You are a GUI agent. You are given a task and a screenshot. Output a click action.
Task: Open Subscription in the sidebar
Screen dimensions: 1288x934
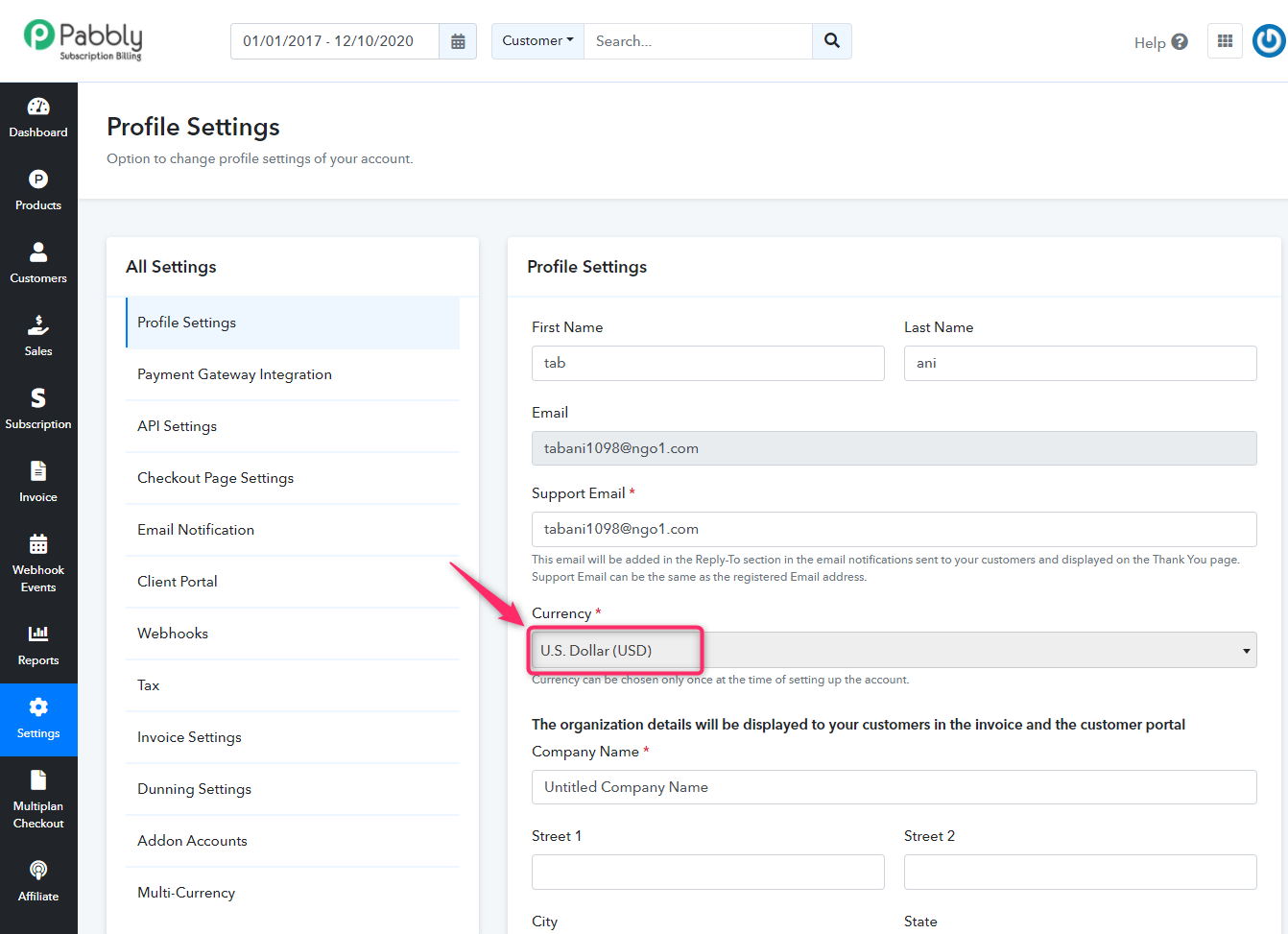point(38,410)
